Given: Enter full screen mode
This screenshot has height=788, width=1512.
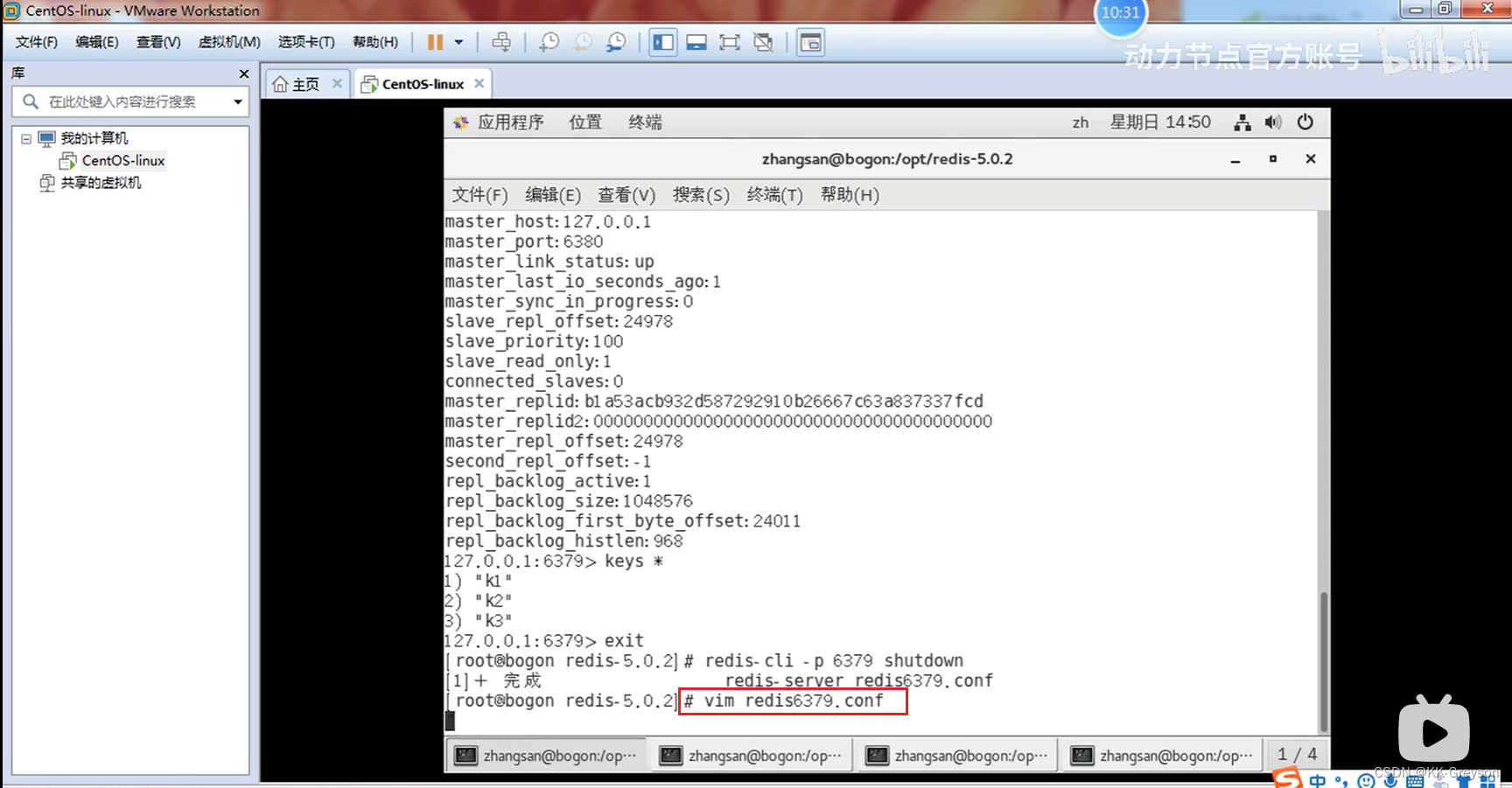Looking at the screenshot, I should 730,42.
